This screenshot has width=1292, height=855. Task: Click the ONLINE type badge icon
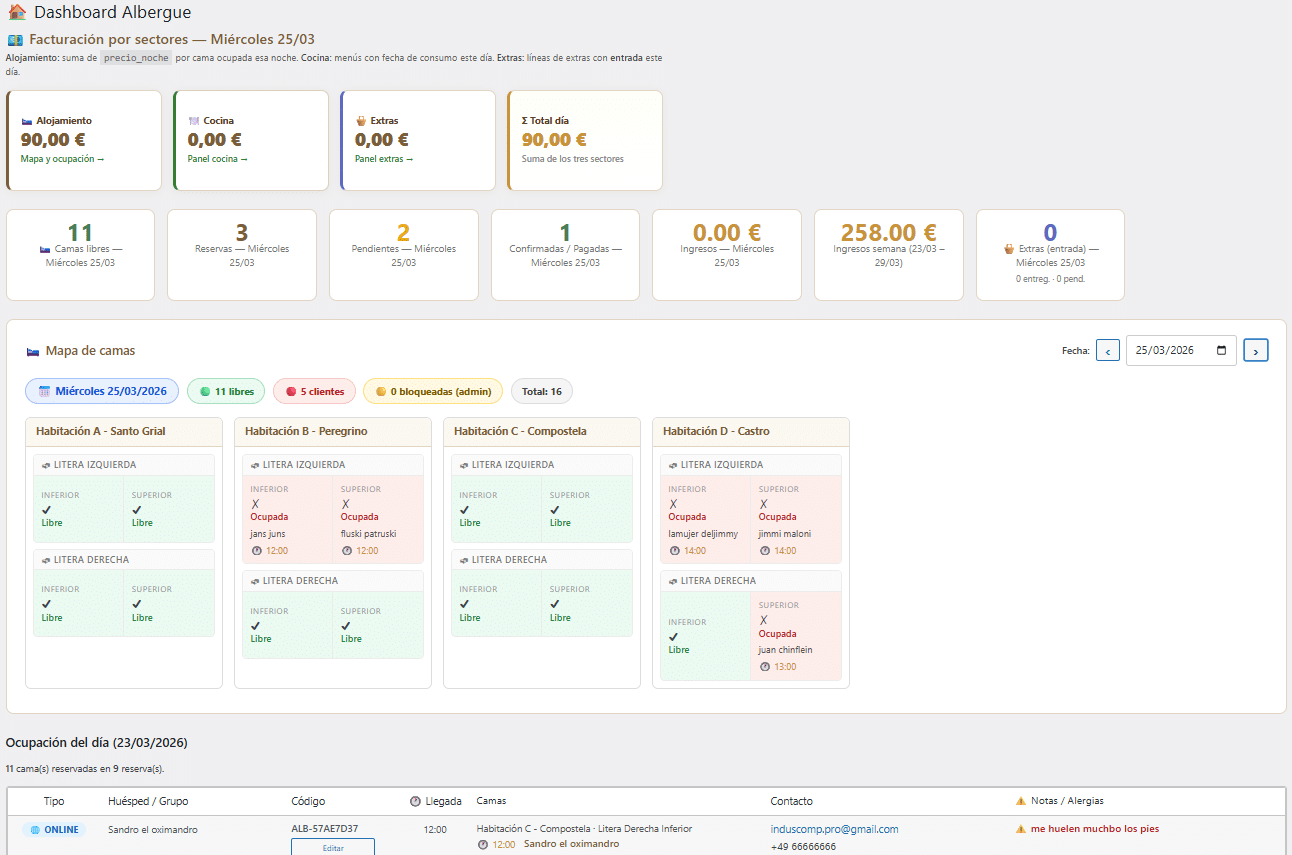[36, 830]
